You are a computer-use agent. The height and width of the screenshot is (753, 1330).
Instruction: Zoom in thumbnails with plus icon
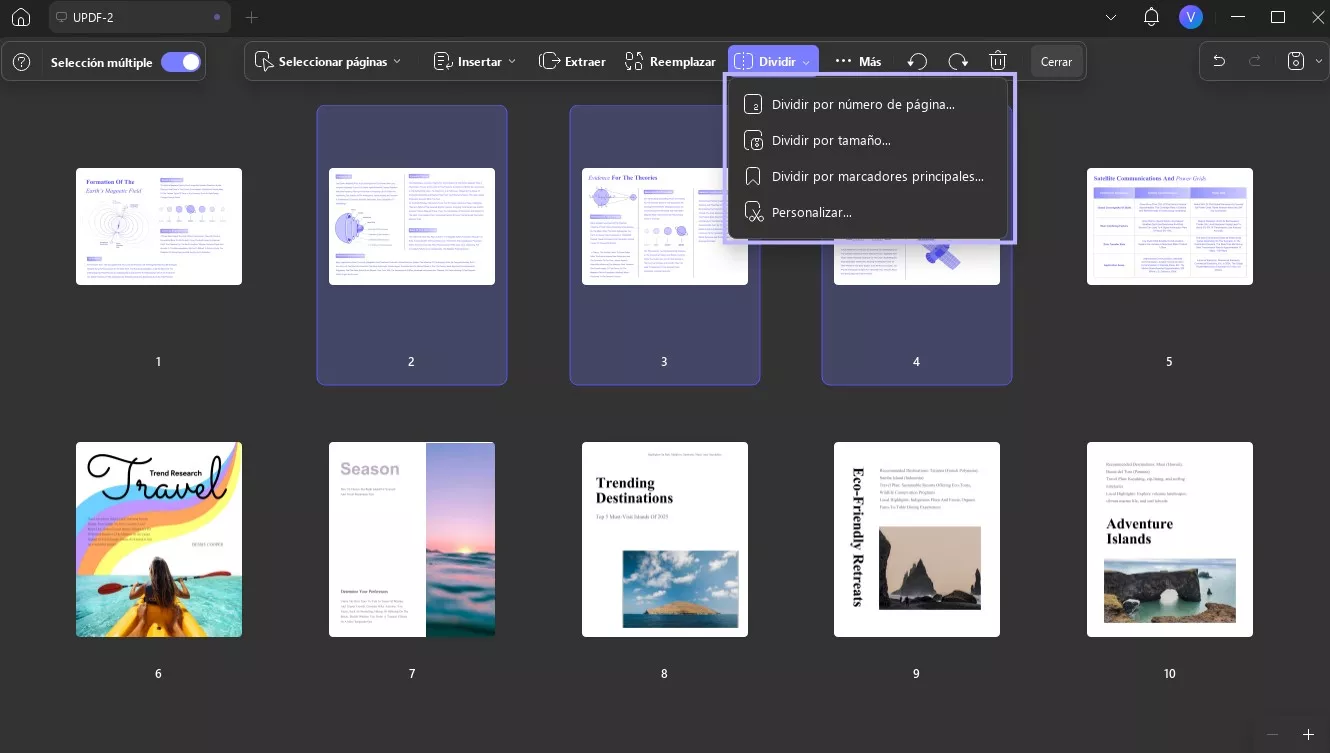tap(1308, 735)
